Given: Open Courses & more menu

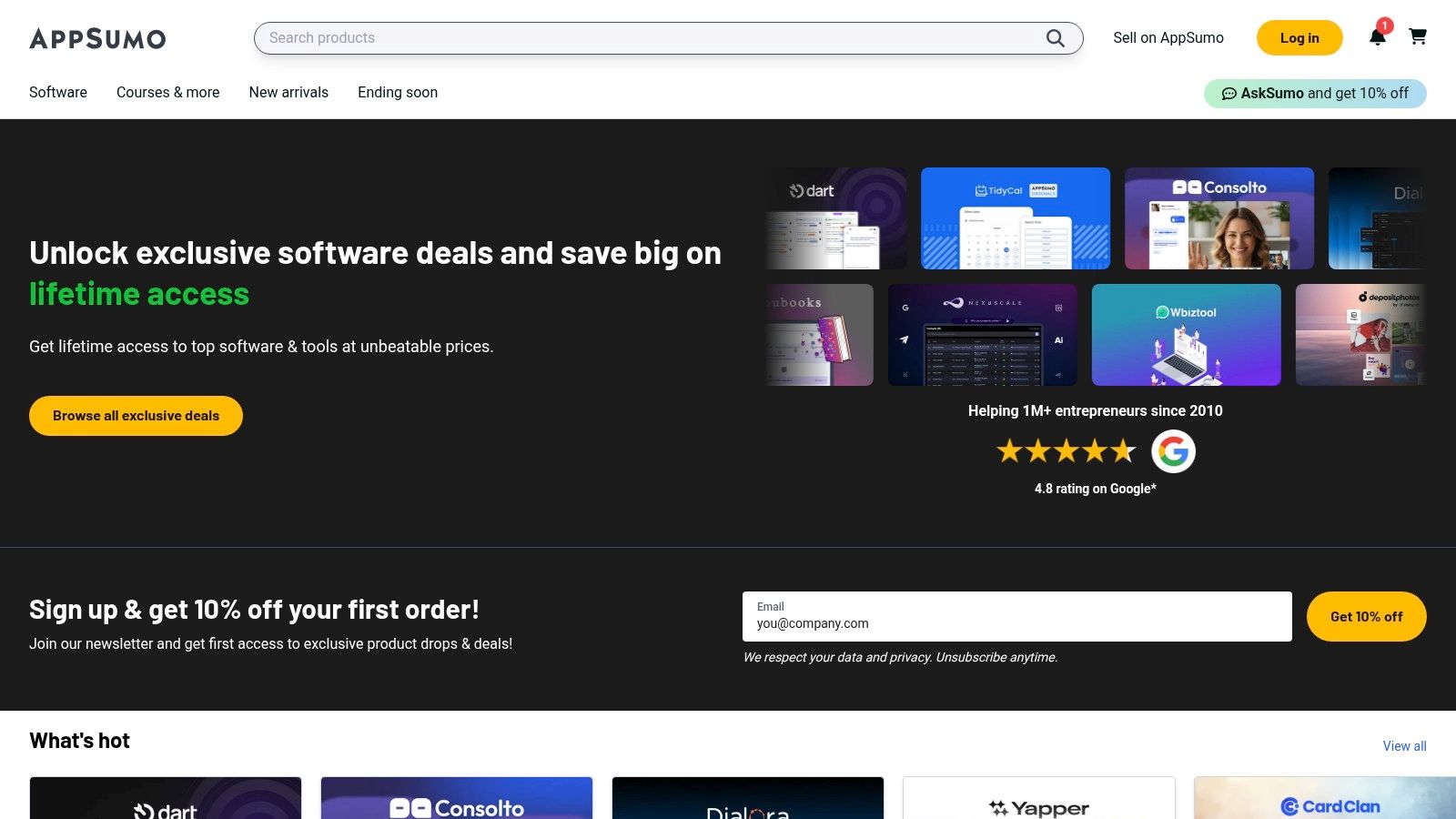Looking at the screenshot, I should pyautogui.click(x=168, y=92).
